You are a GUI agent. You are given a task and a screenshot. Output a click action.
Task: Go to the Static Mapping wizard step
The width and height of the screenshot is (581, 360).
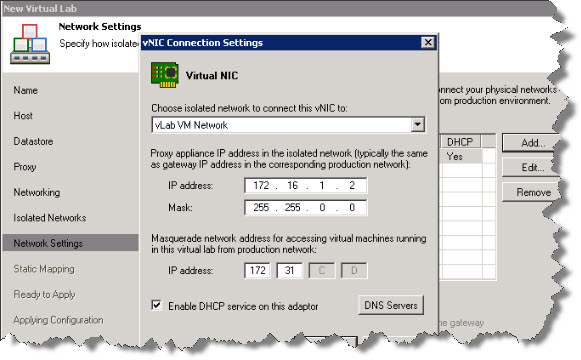coord(44,269)
